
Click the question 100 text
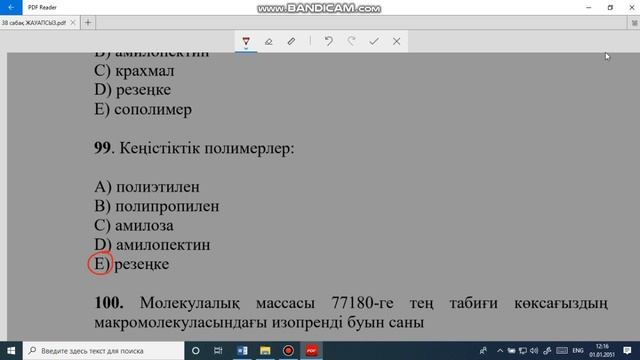tap(351, 313)
